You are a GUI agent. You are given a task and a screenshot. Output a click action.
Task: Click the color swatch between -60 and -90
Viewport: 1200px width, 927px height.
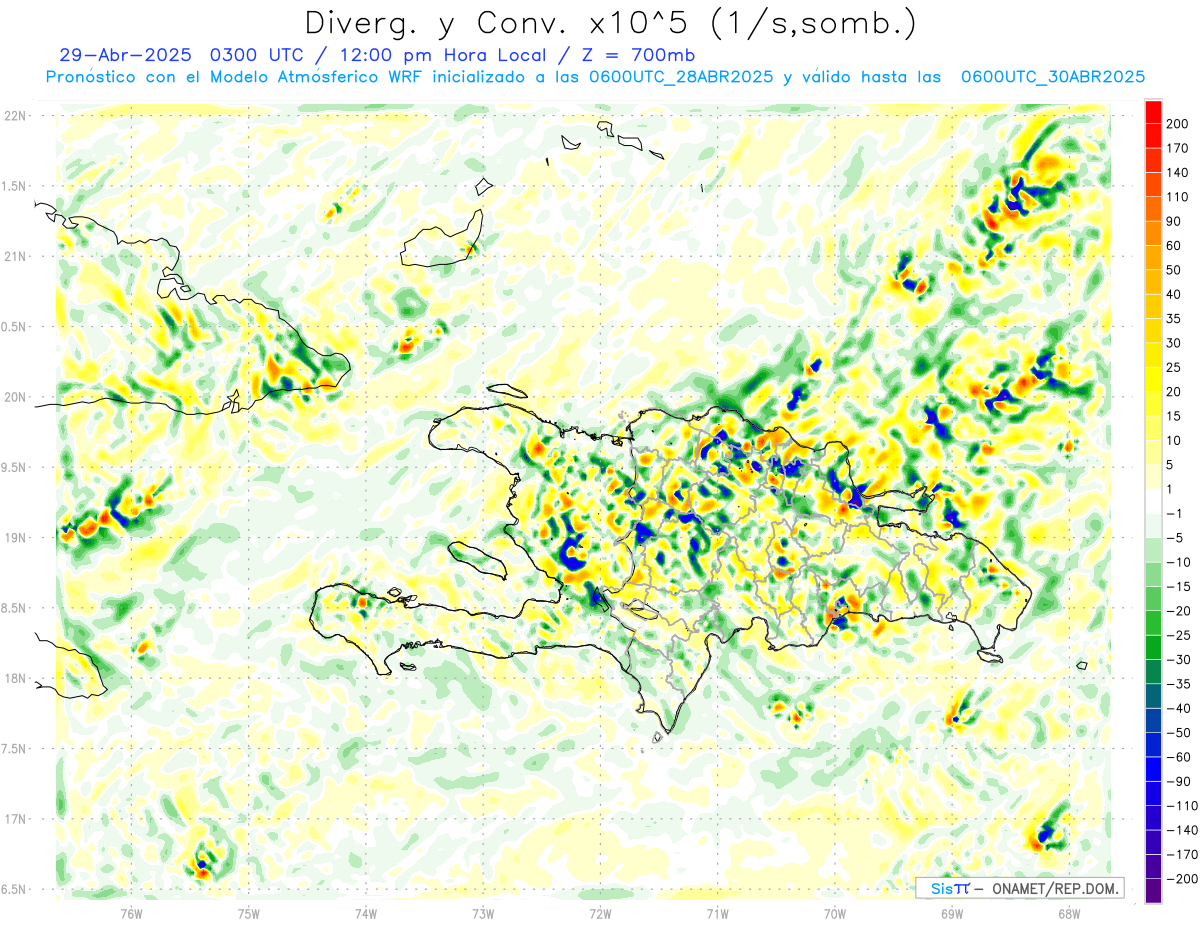(1153, 769)
